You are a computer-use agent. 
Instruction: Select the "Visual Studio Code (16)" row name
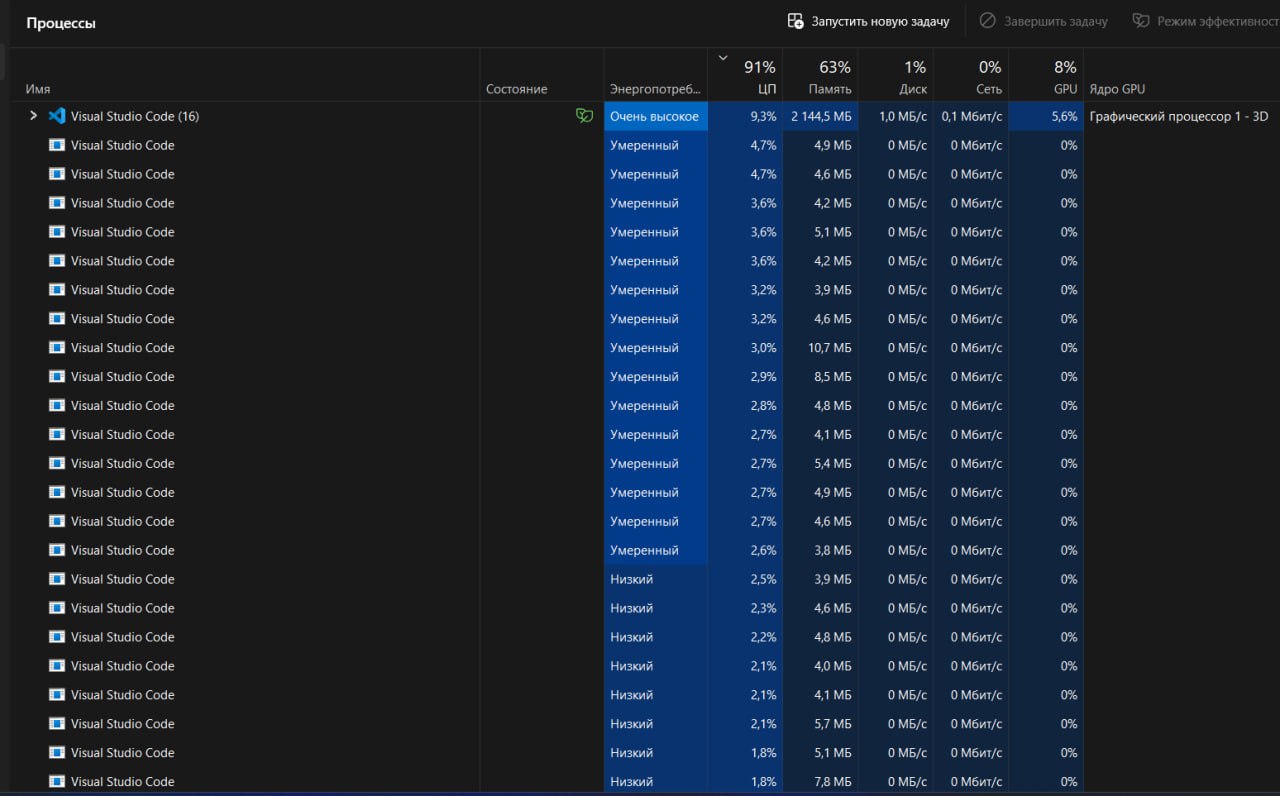(135, 116)
